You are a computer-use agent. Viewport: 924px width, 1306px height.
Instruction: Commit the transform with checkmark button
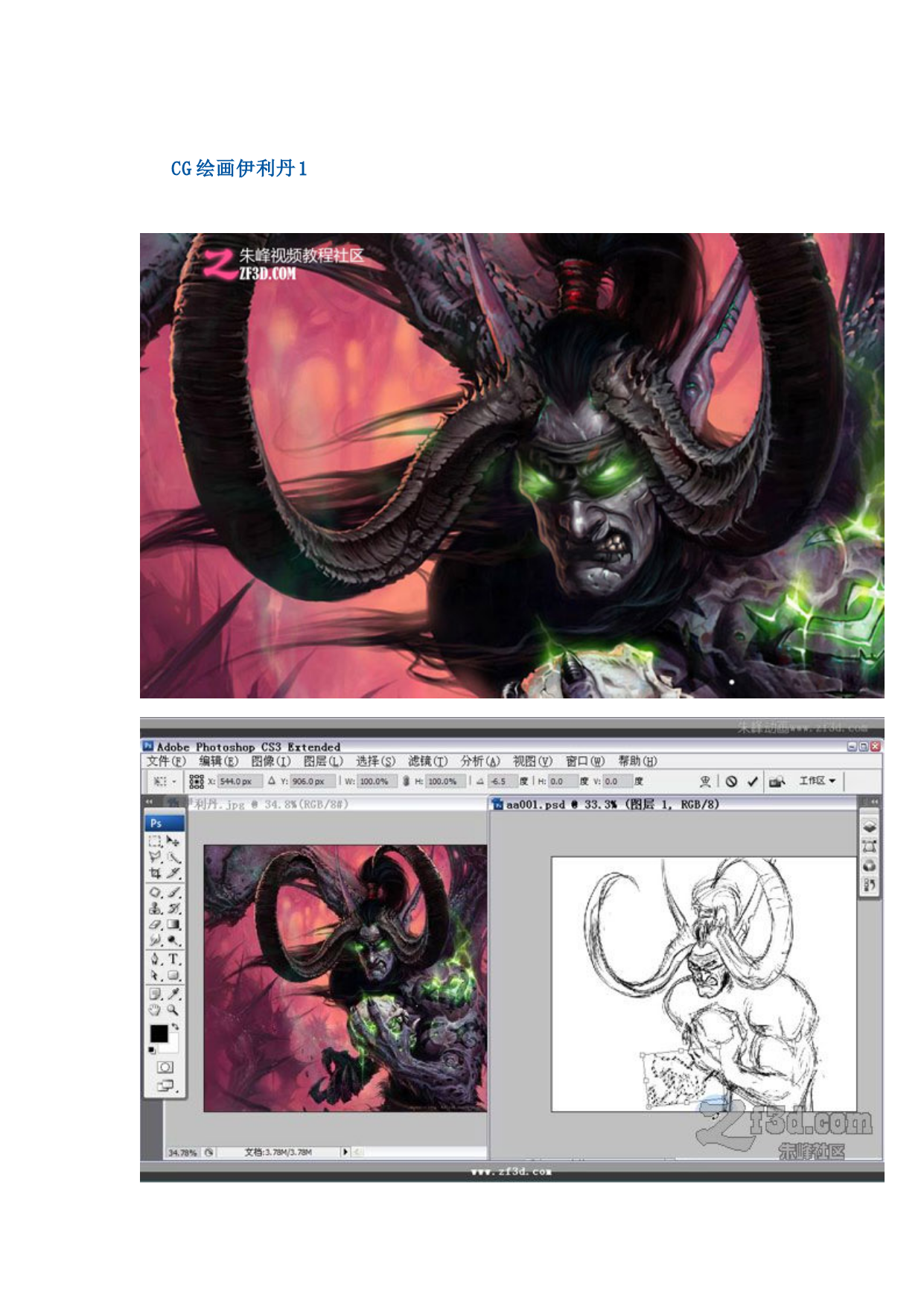pos(753,781)
